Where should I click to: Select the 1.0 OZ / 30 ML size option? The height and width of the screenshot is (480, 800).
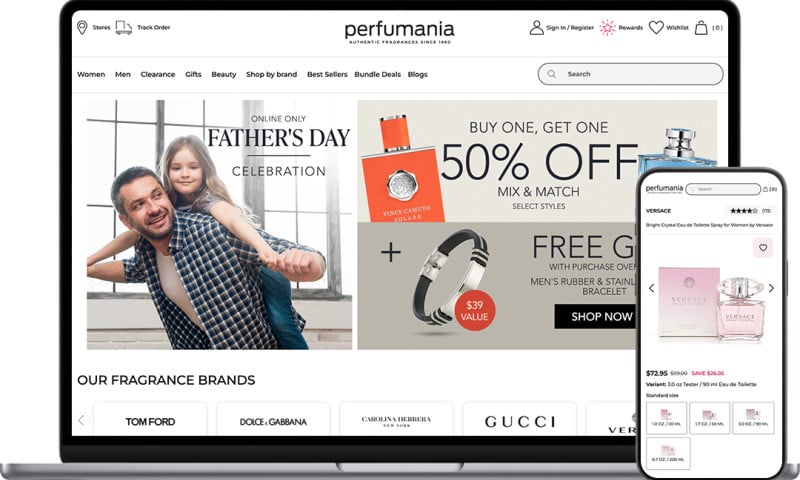pyautogui.click(x=667, y=418)
